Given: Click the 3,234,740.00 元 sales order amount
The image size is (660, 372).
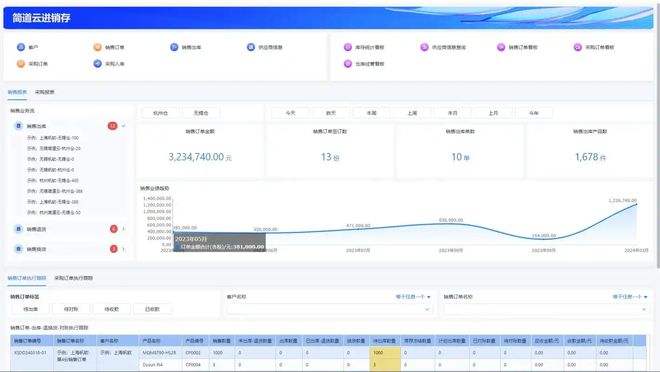Looking at the screenshot, I should (200, 157).
